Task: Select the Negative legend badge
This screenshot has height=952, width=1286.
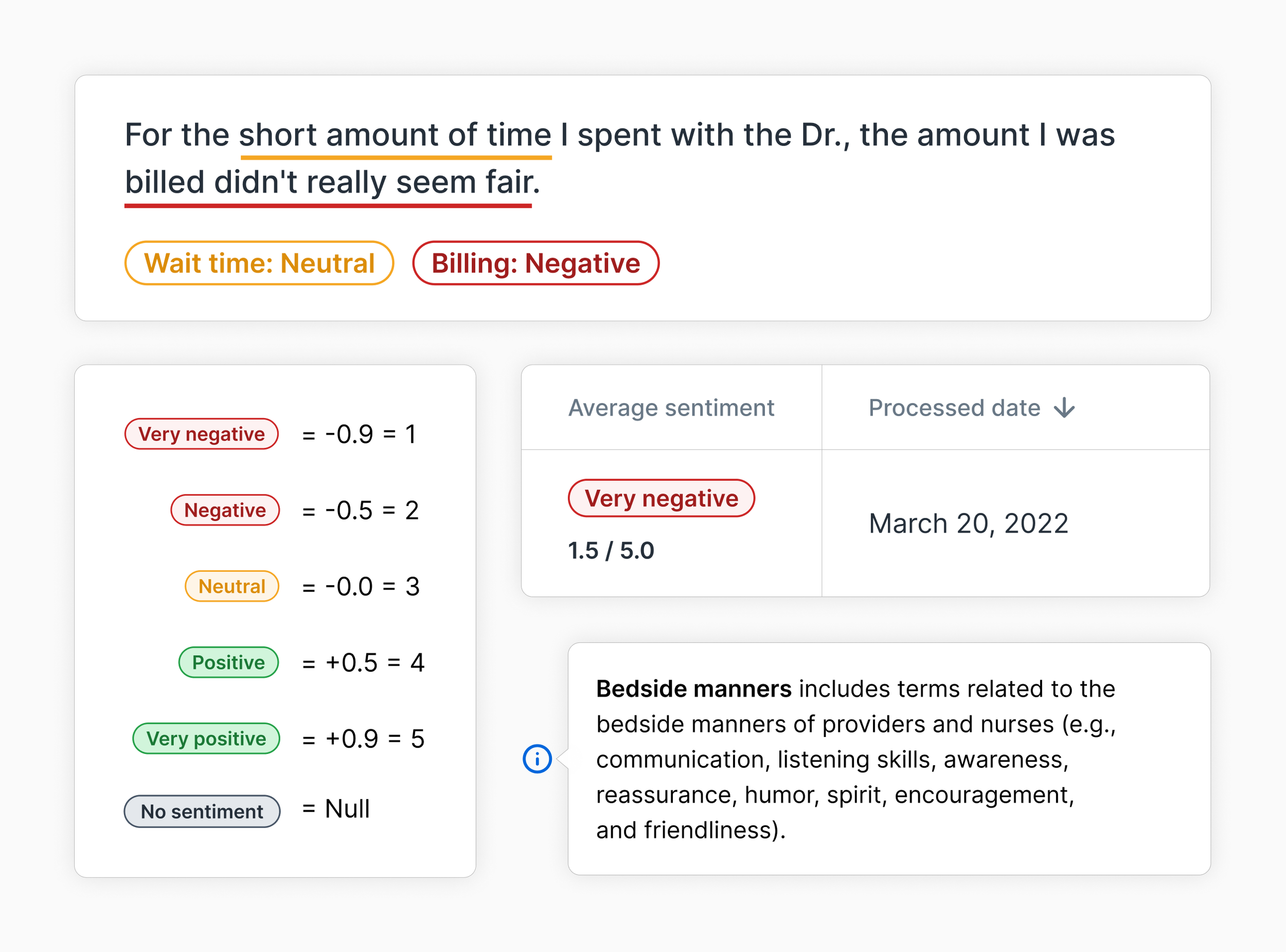Action: (225, 510)
